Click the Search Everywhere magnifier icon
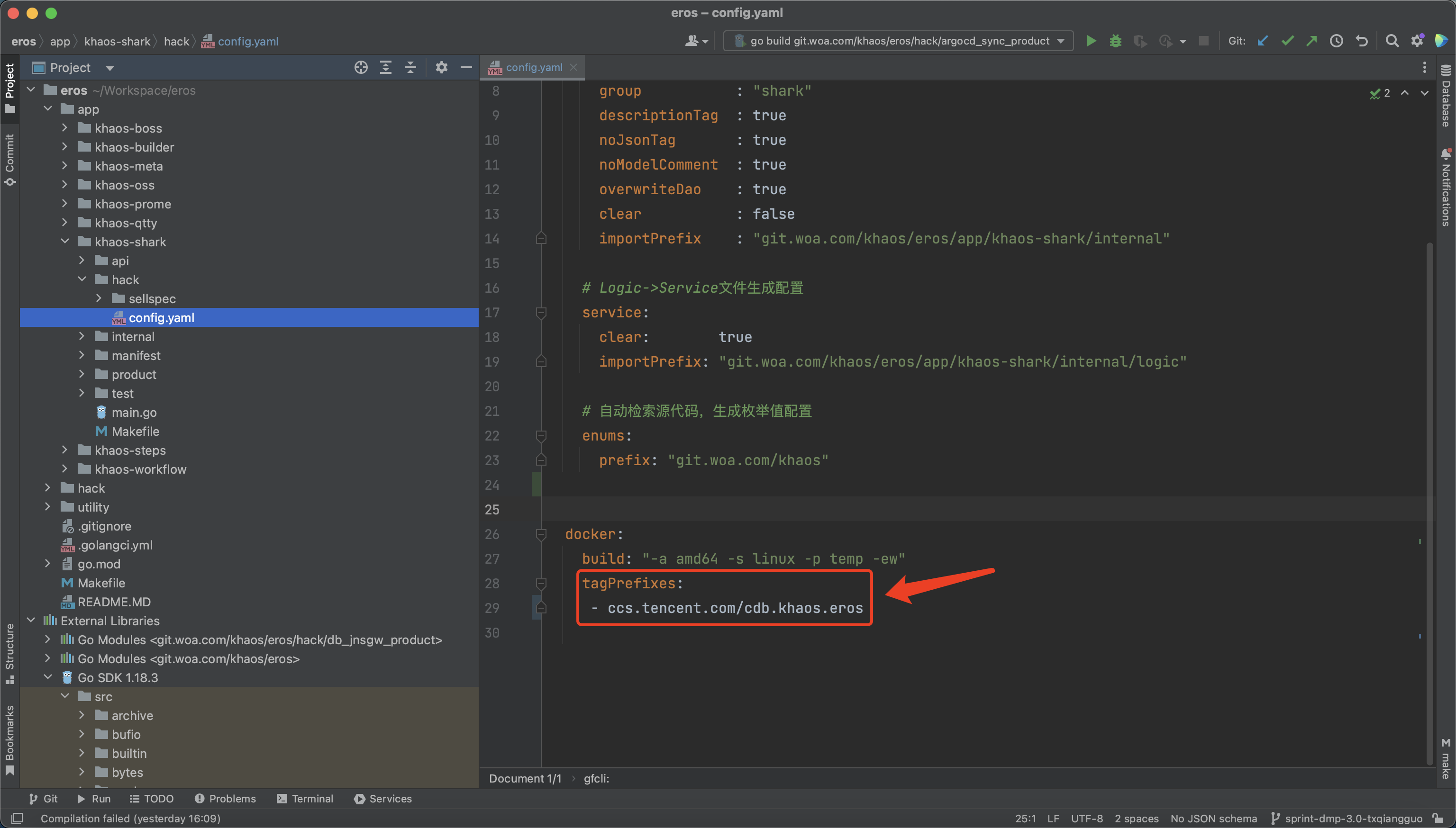1456x828 pixels. coord(1392,41)
